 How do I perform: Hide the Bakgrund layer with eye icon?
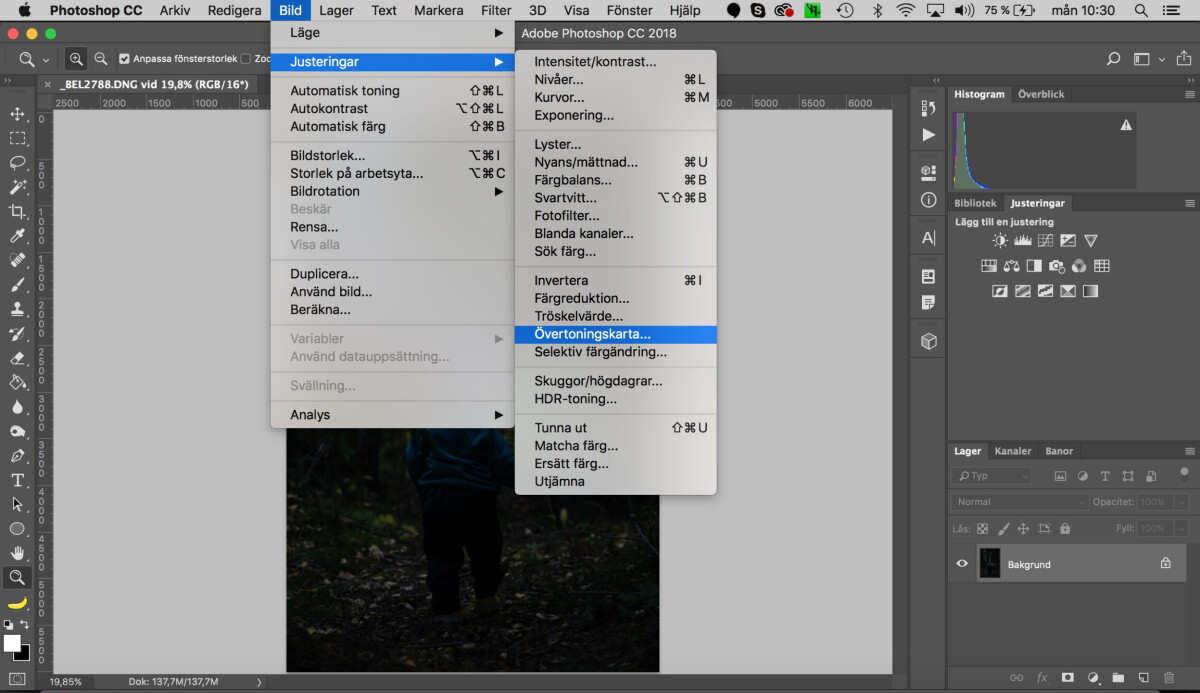(x=962, y=564)
